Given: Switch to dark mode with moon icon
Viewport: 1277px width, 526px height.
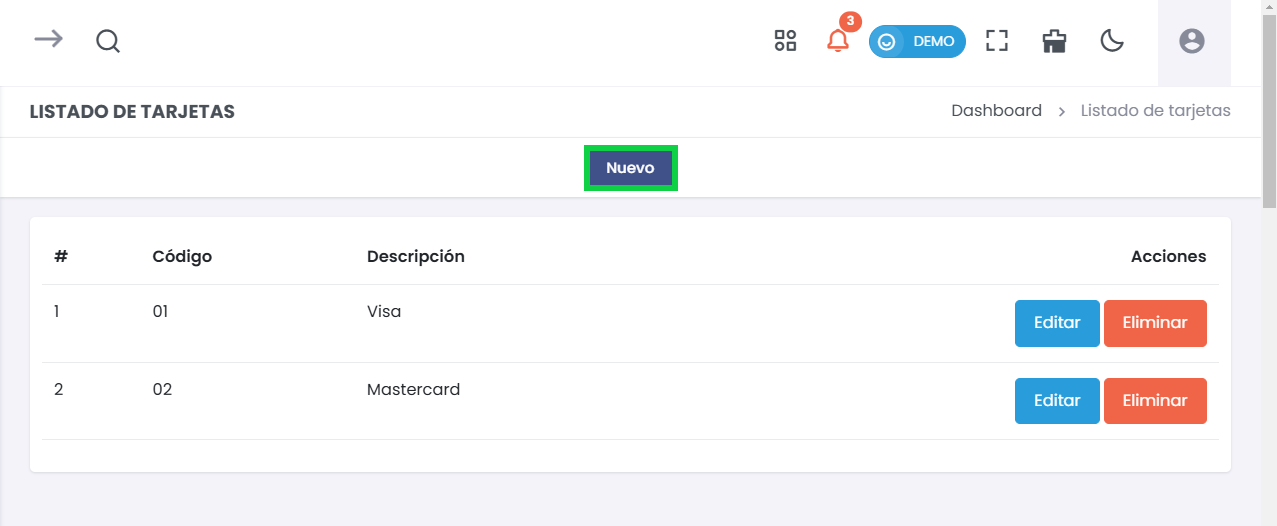Looking at the screenshot, I should (x=1112, y=41).
